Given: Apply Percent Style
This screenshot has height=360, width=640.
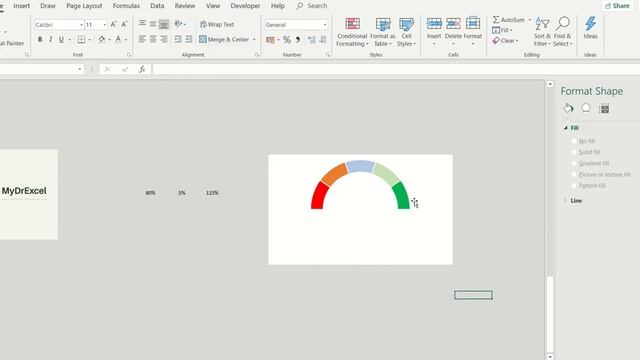Looking at the screenshot, I should (287, 40).
